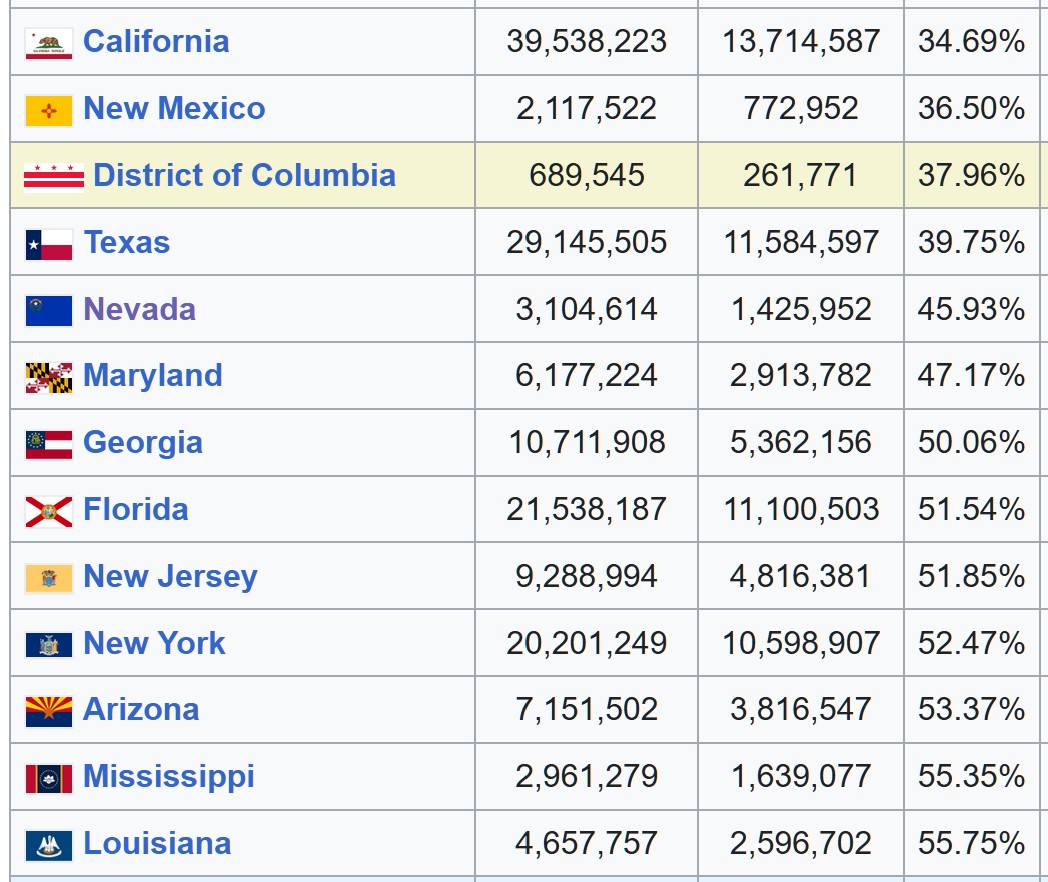Image resolution: width=1048 pixels, height=882 pixels.
Task: Click the 55.35% cell
Action: (x=971, y=776)
